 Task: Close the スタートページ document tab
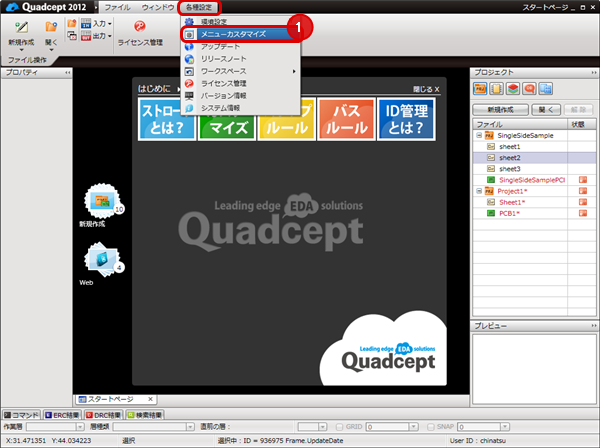[x=150, y=399]
